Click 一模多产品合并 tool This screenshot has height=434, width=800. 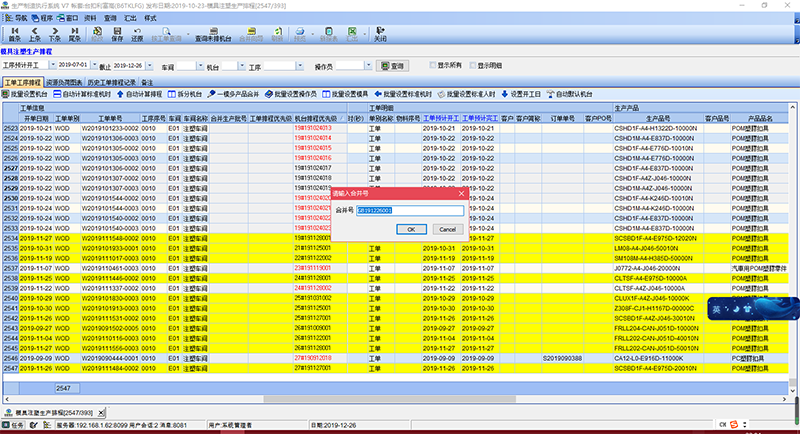pos(234,94)
